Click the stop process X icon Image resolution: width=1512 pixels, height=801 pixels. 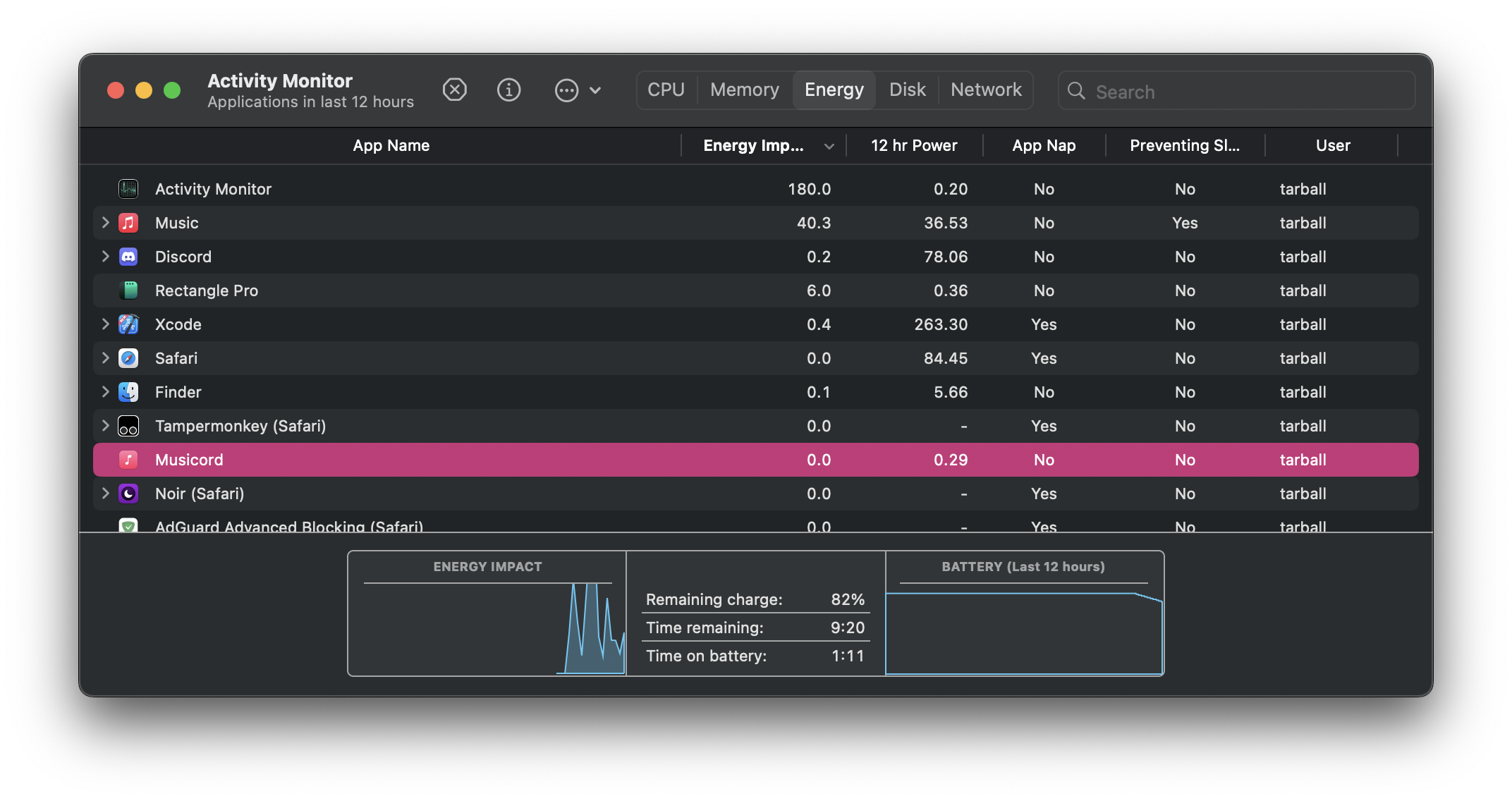click(x=455, y=90)
